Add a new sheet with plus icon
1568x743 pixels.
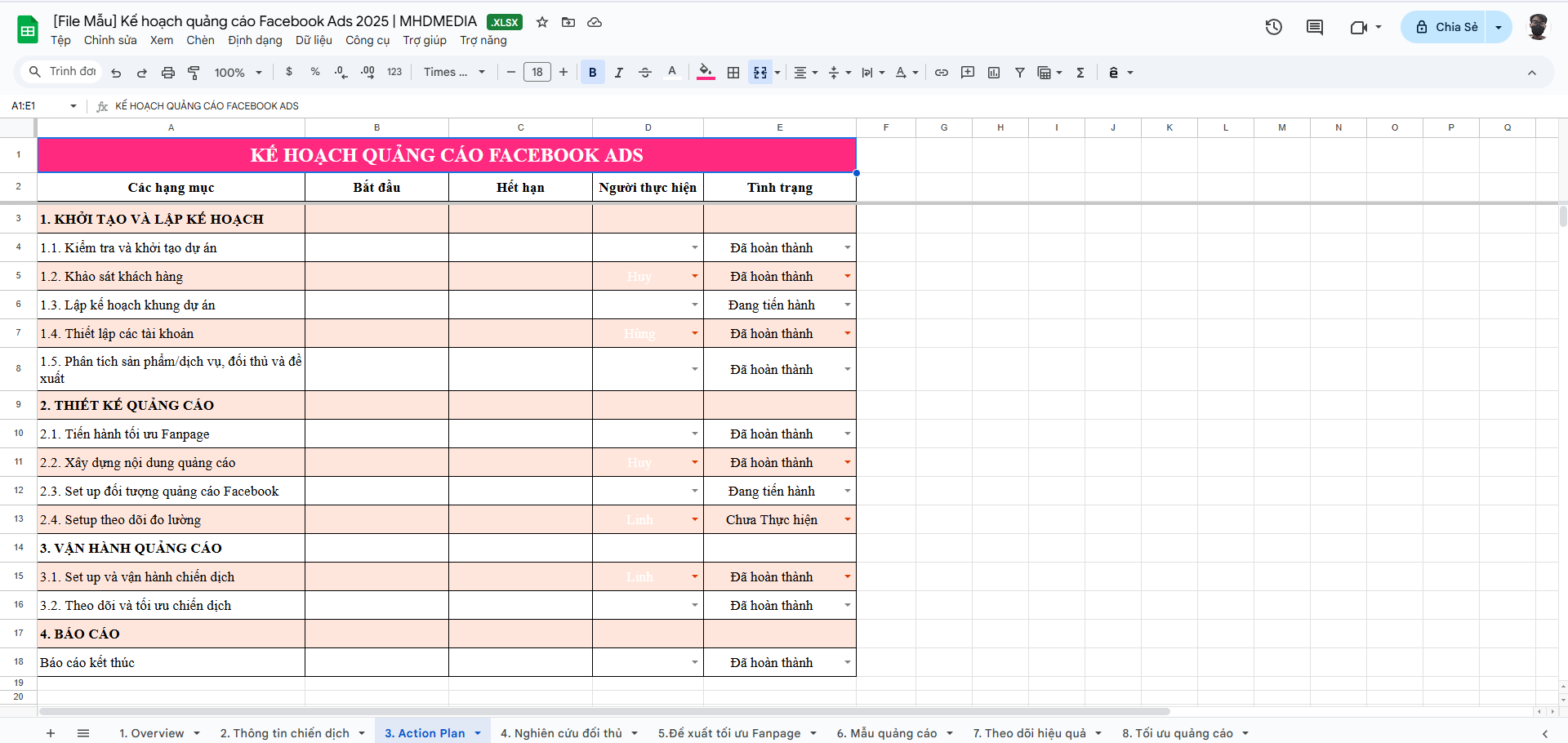[51, 733]
